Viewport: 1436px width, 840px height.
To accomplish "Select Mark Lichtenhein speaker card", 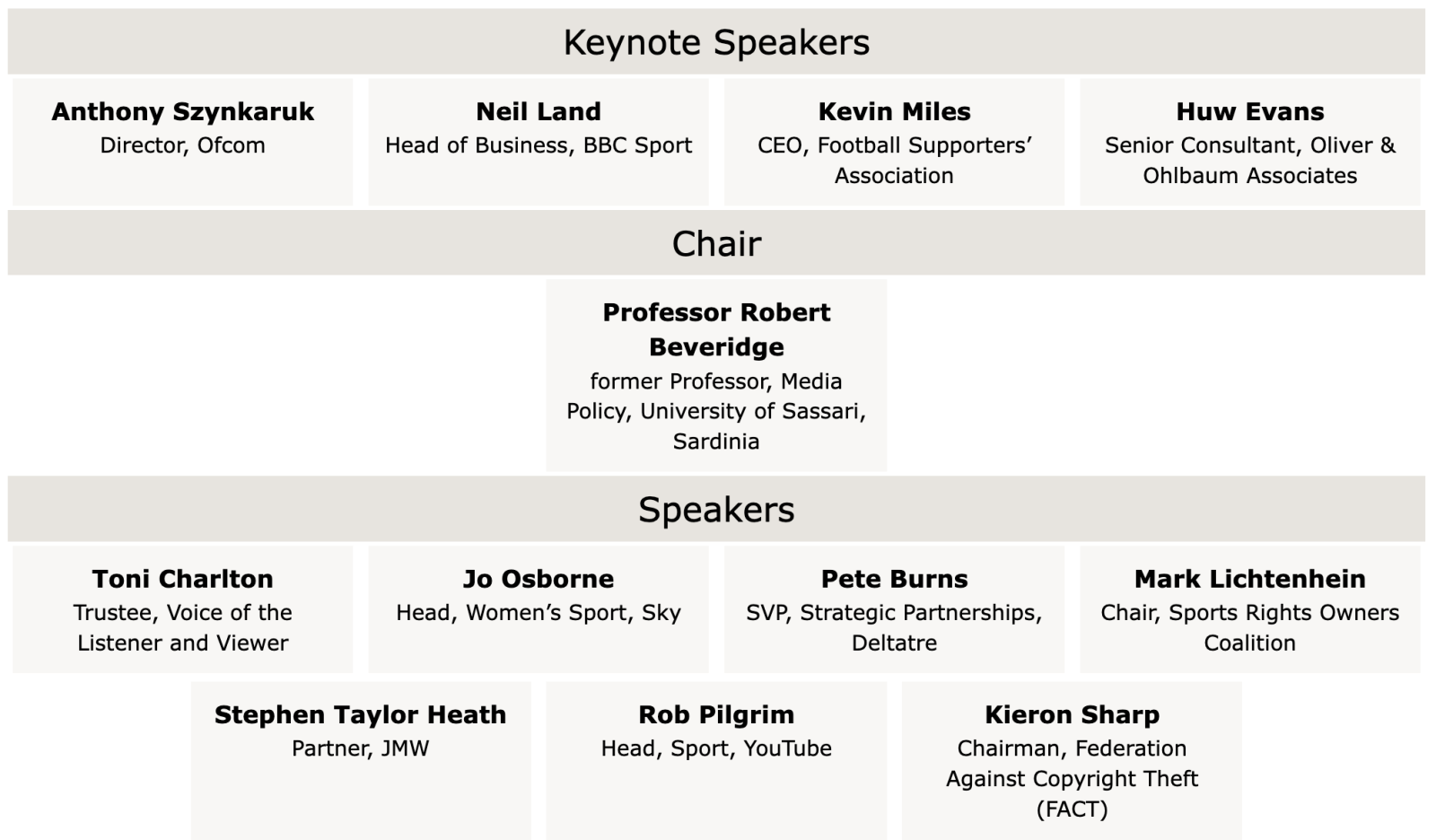I will tap(1250, 609).
